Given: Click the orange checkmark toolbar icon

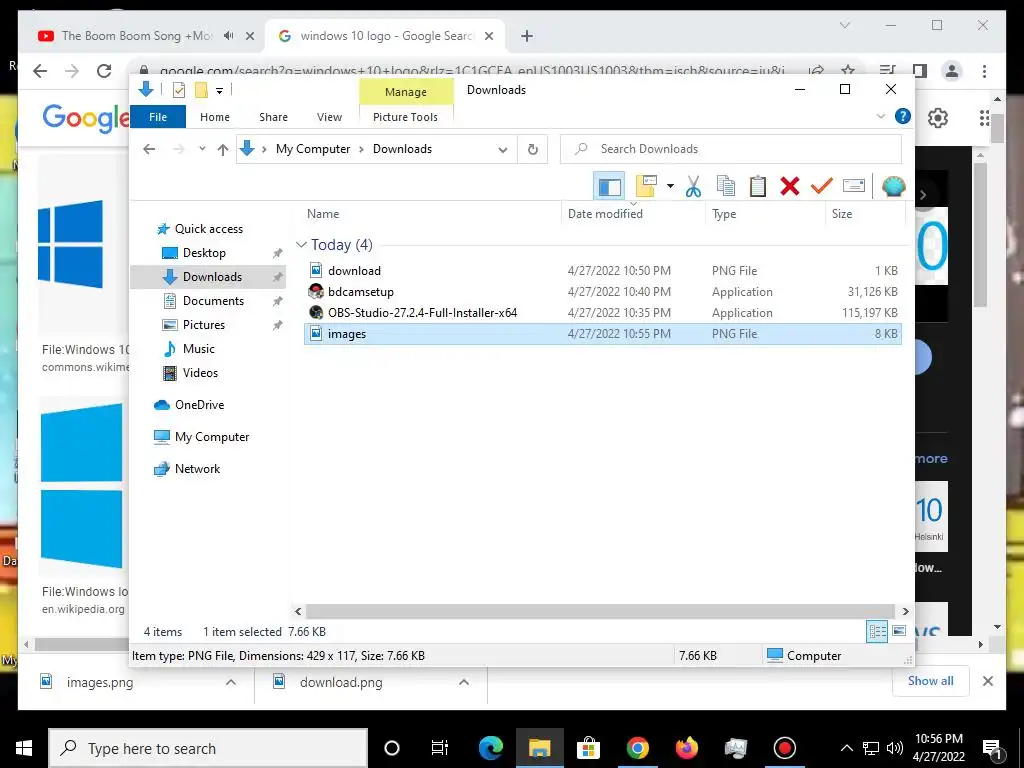Looking at the screenshot, I should pyautogui.click(x=822, y=186).
